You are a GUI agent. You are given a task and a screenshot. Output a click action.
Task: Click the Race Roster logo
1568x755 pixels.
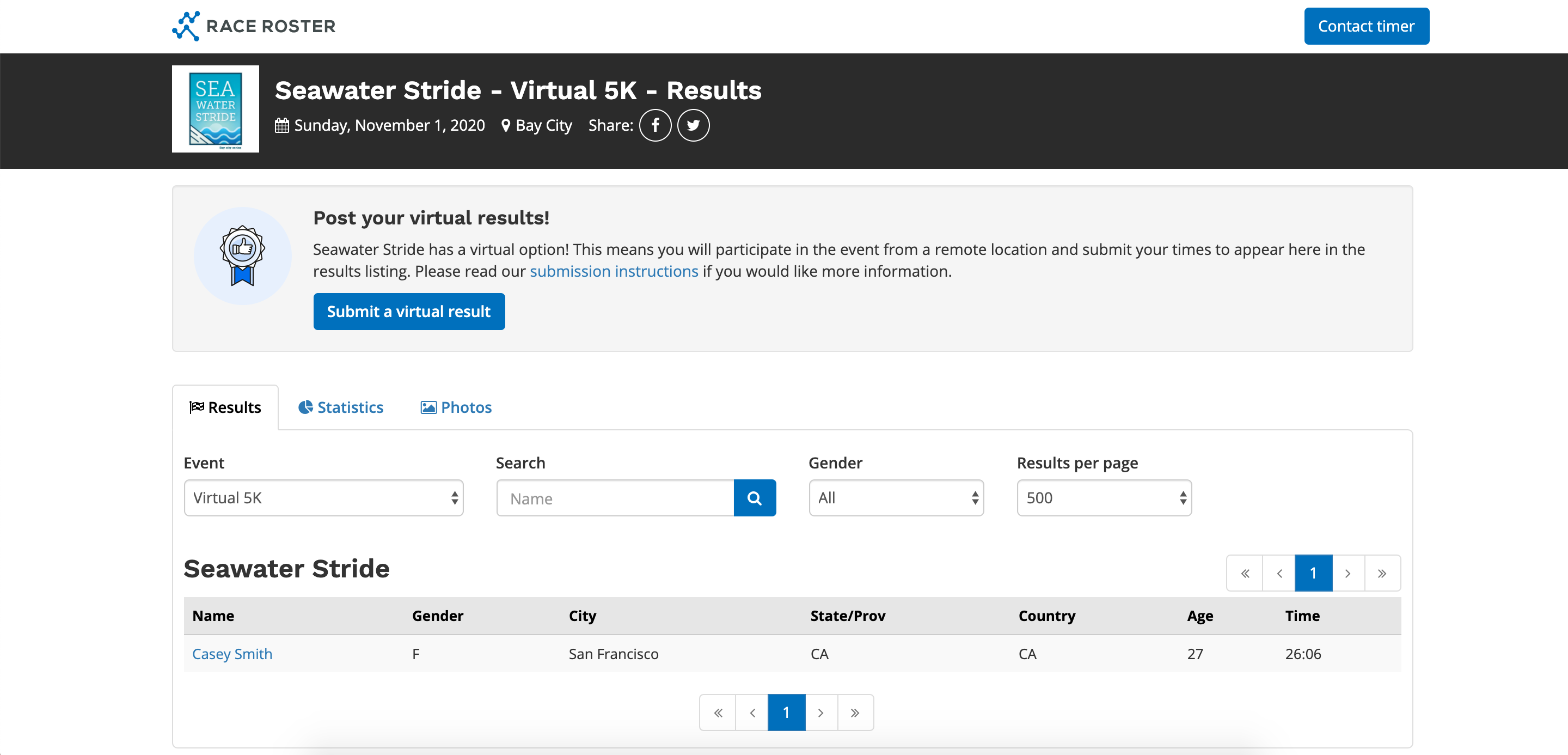pyautogui.click(x=254, y=26)
